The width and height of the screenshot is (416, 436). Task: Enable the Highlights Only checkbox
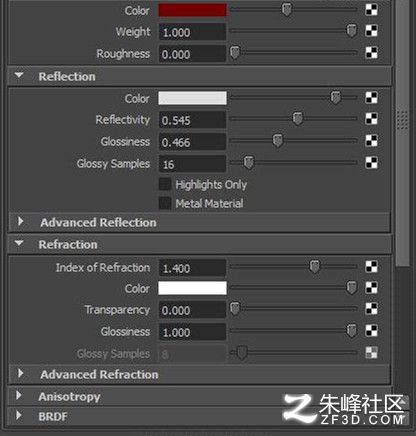click(165, 184)
